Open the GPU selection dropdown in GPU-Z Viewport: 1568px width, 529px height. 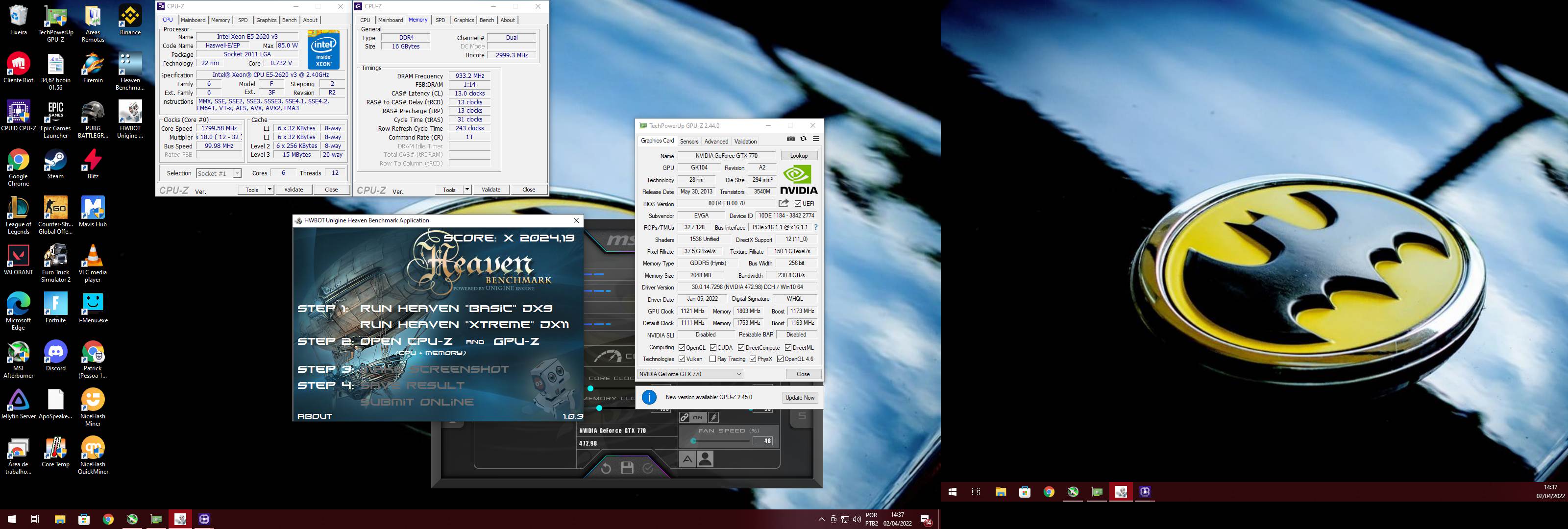pyautogui.click(x=690, y=374)
